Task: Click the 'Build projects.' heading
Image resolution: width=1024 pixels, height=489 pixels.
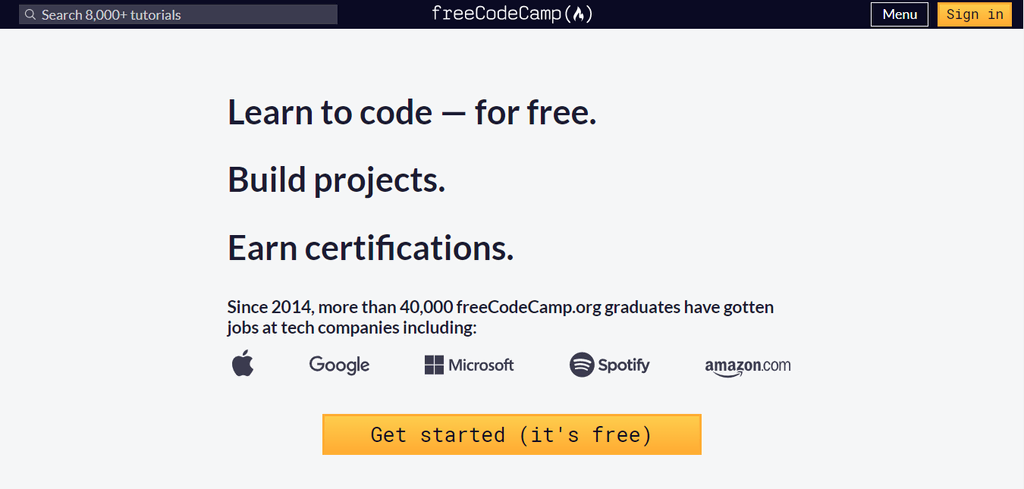Action: (x=336, y=180)
